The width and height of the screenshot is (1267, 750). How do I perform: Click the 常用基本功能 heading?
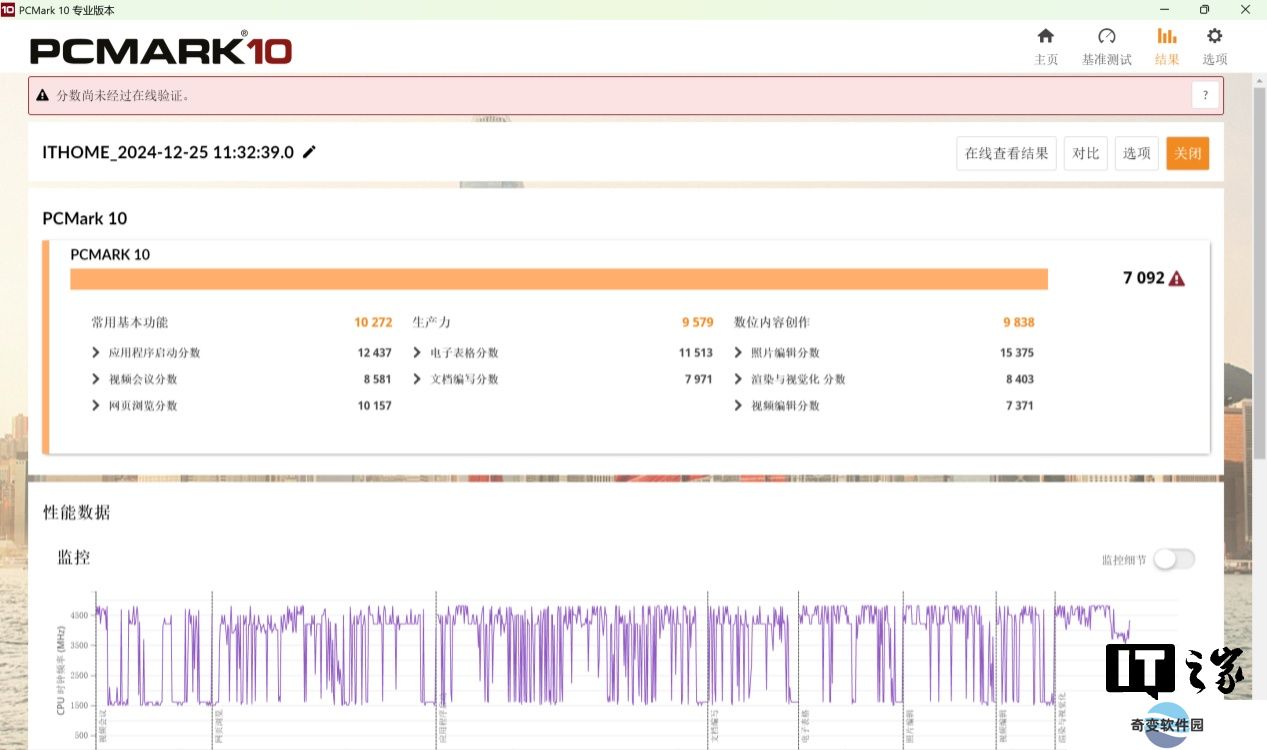pyautogui.click(x=130, y=322)
